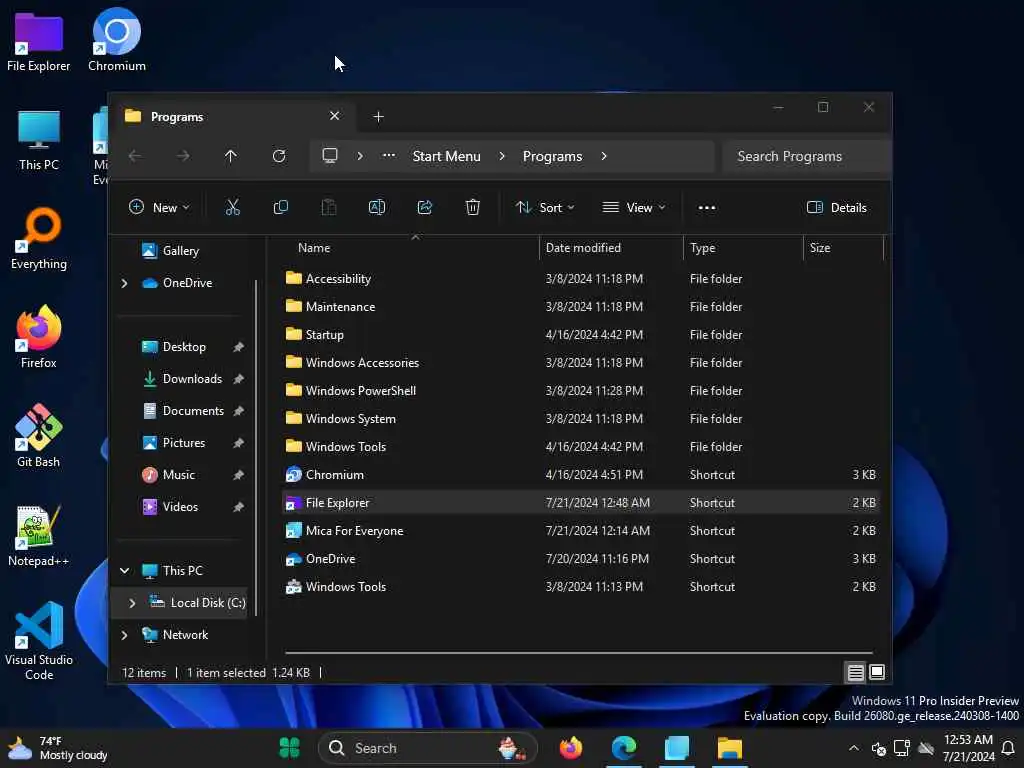Go up one folder level arrow
Image resolution: width=1024 pixels, height=768 pixels.
pos(231,156)
